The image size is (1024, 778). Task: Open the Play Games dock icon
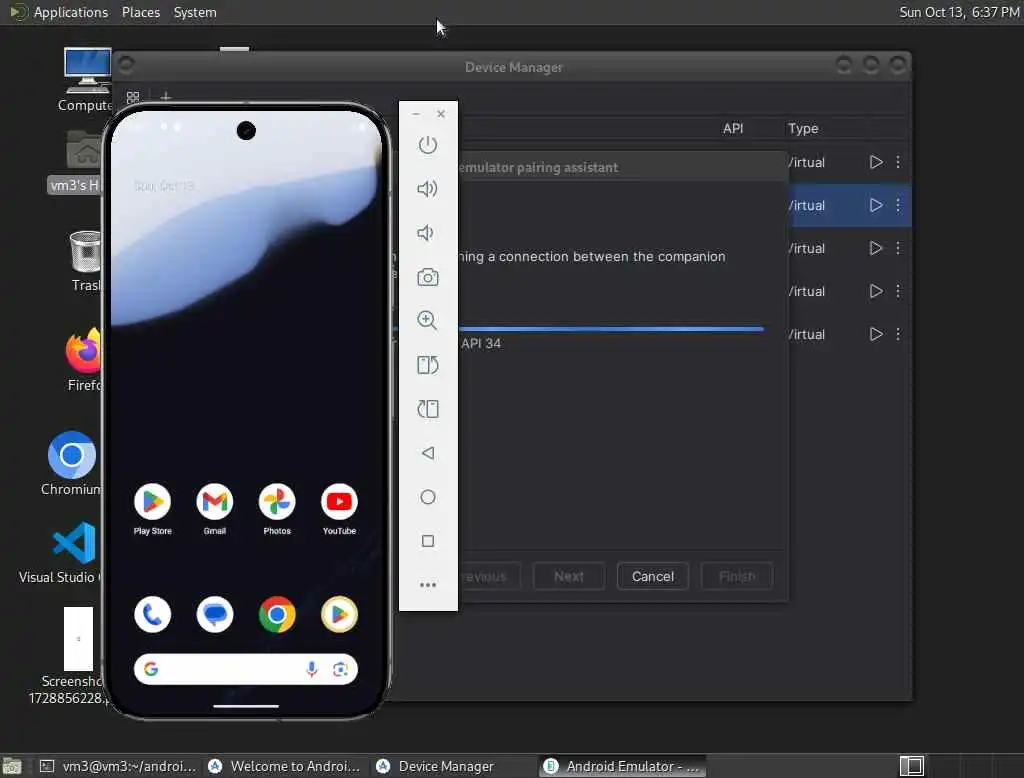(x=339, y=615)
